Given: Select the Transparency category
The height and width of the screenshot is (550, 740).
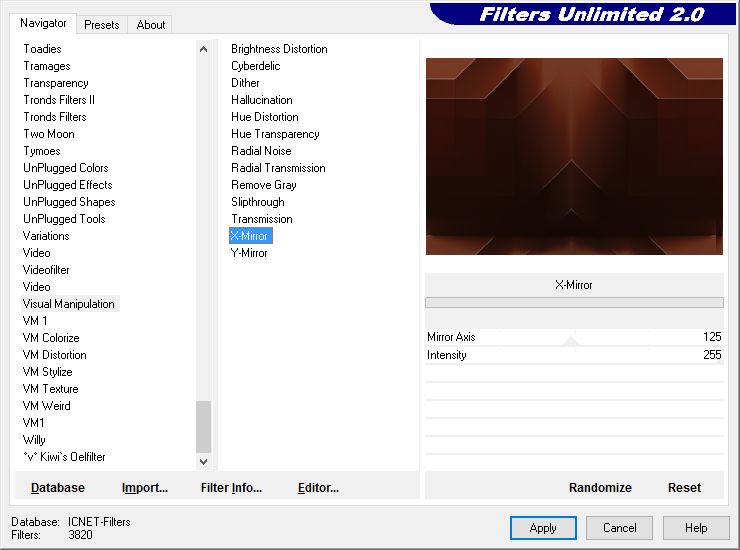Looking at the screenshot, I should (x=56, y=83).
